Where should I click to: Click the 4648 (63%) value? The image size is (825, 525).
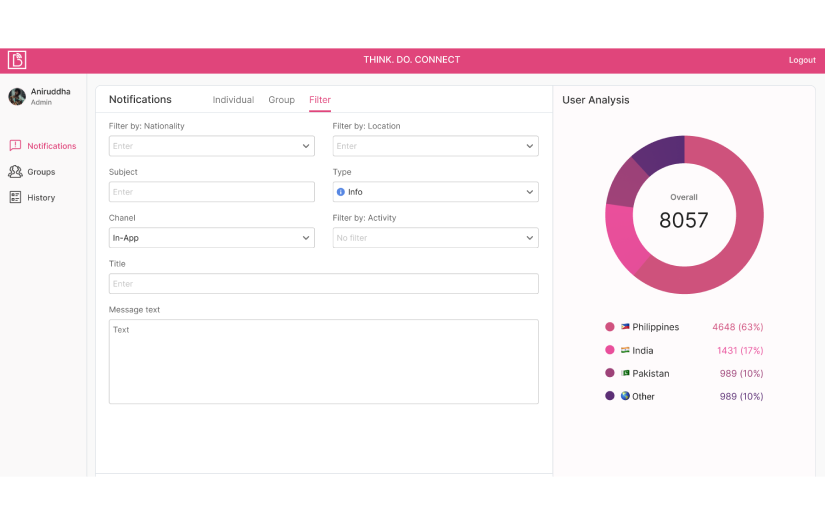click(738, 327)
